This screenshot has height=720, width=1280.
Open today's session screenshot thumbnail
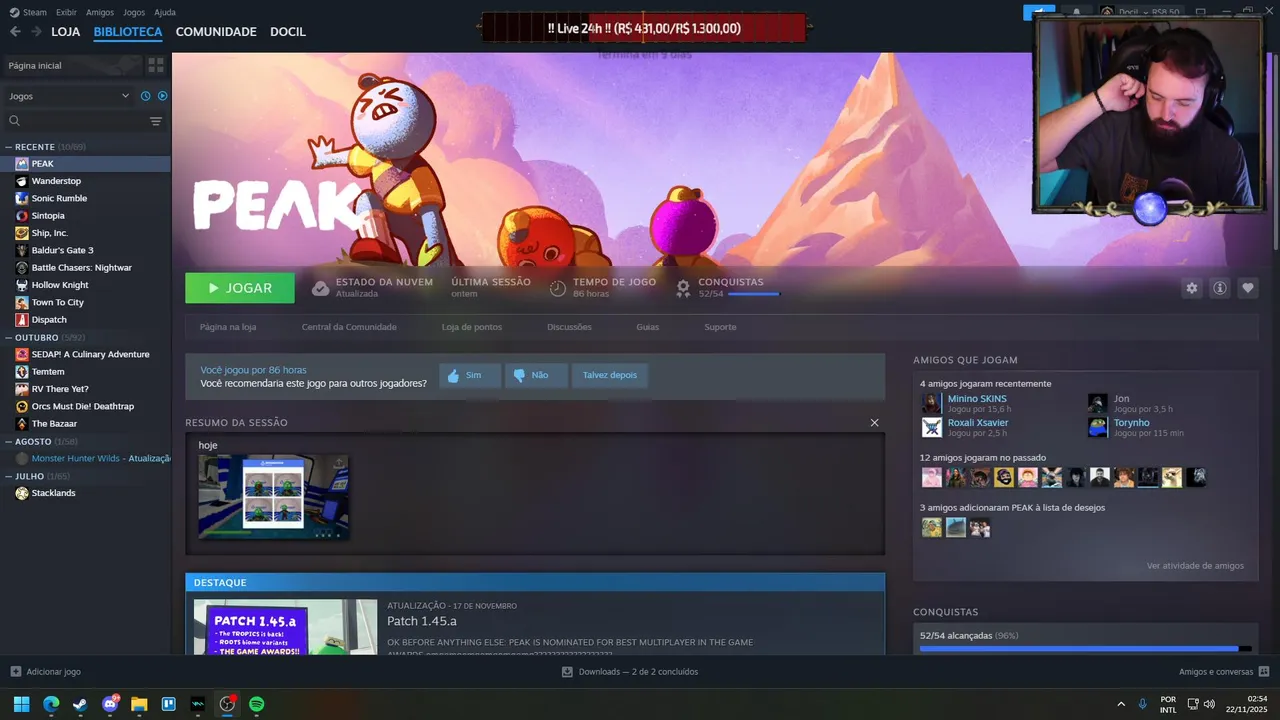(273, 496)
